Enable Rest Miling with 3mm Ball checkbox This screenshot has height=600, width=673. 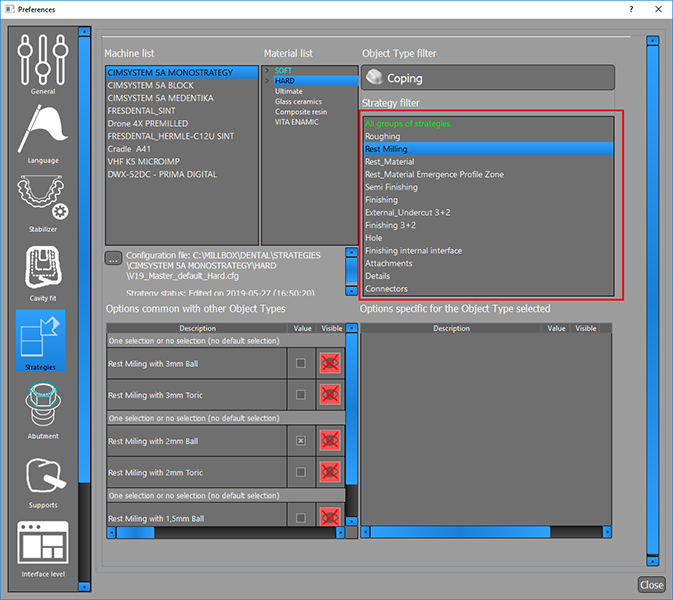301,363
